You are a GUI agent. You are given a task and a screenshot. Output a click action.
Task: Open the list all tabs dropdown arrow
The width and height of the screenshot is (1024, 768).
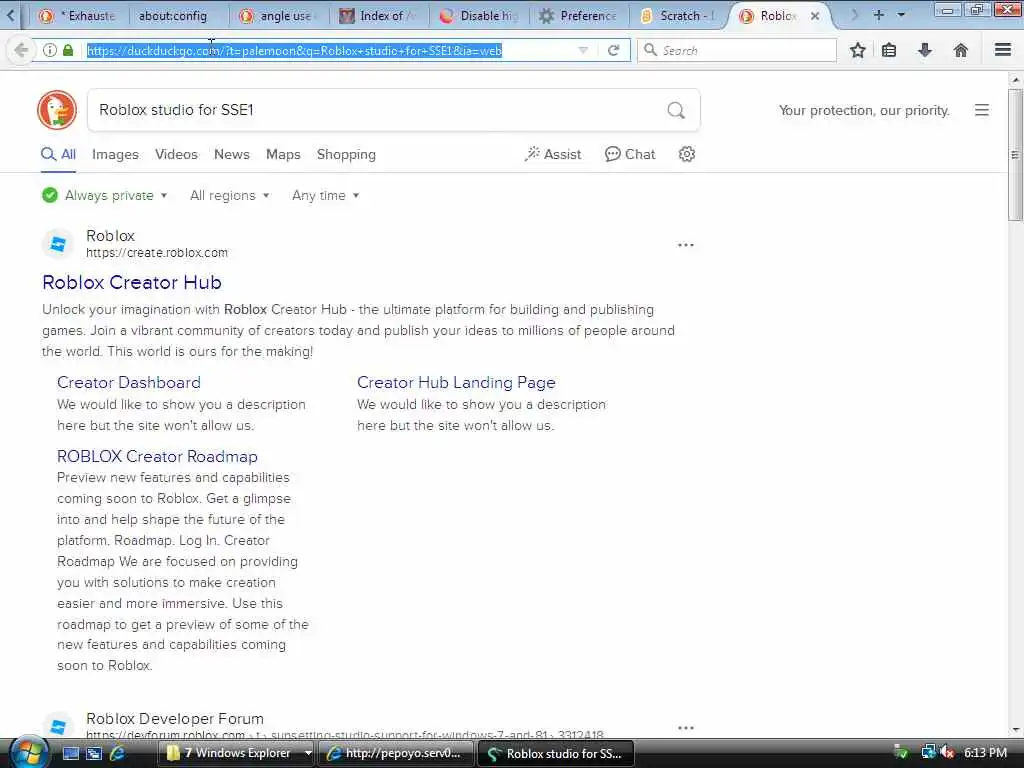901,15
